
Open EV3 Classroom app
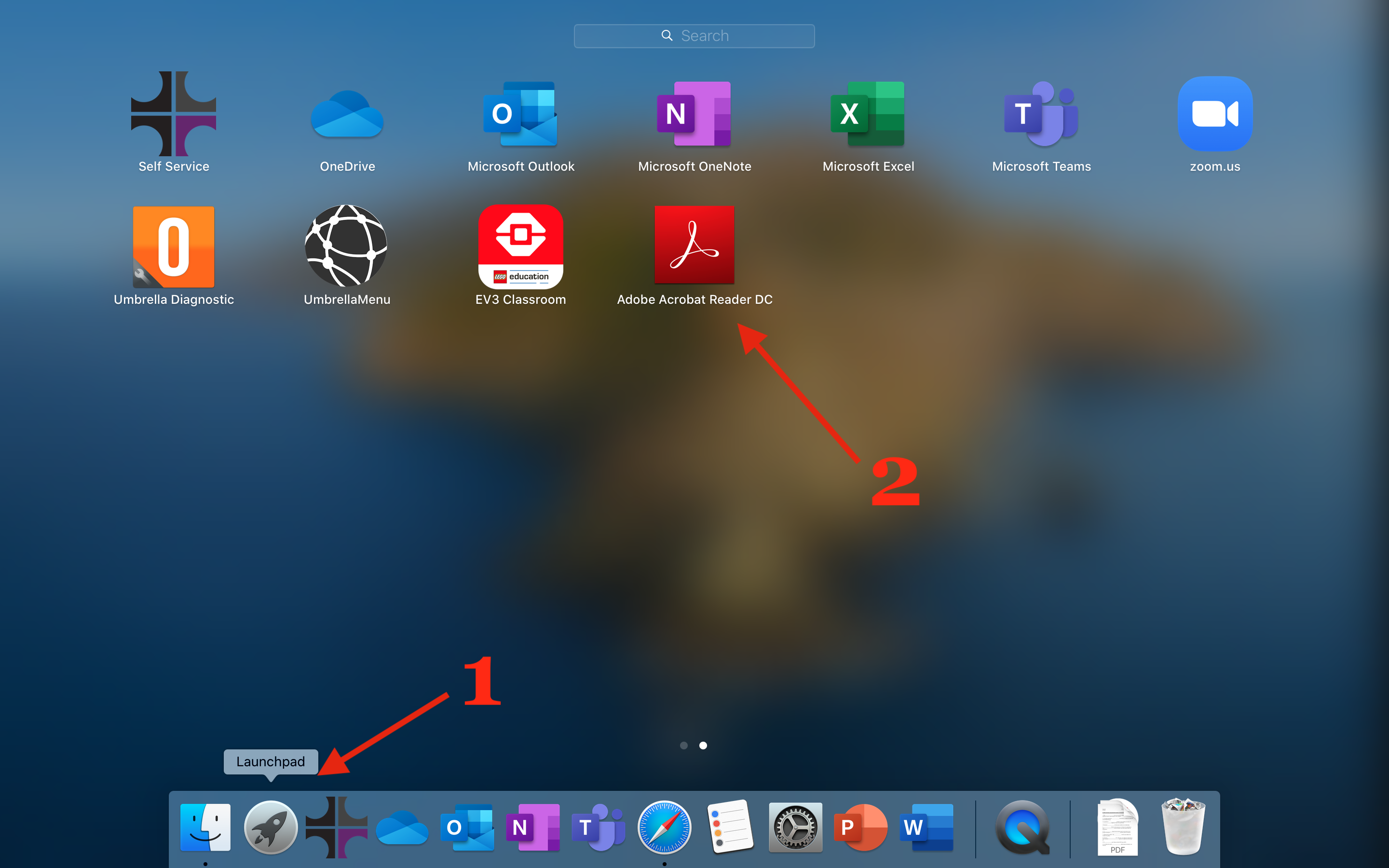point(520,246)
